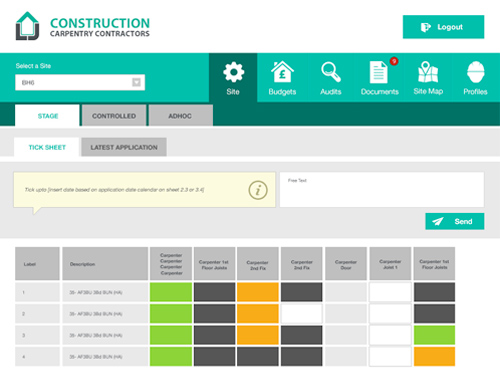
Task: Open the Documents page icon
Action: click(378, 72)
